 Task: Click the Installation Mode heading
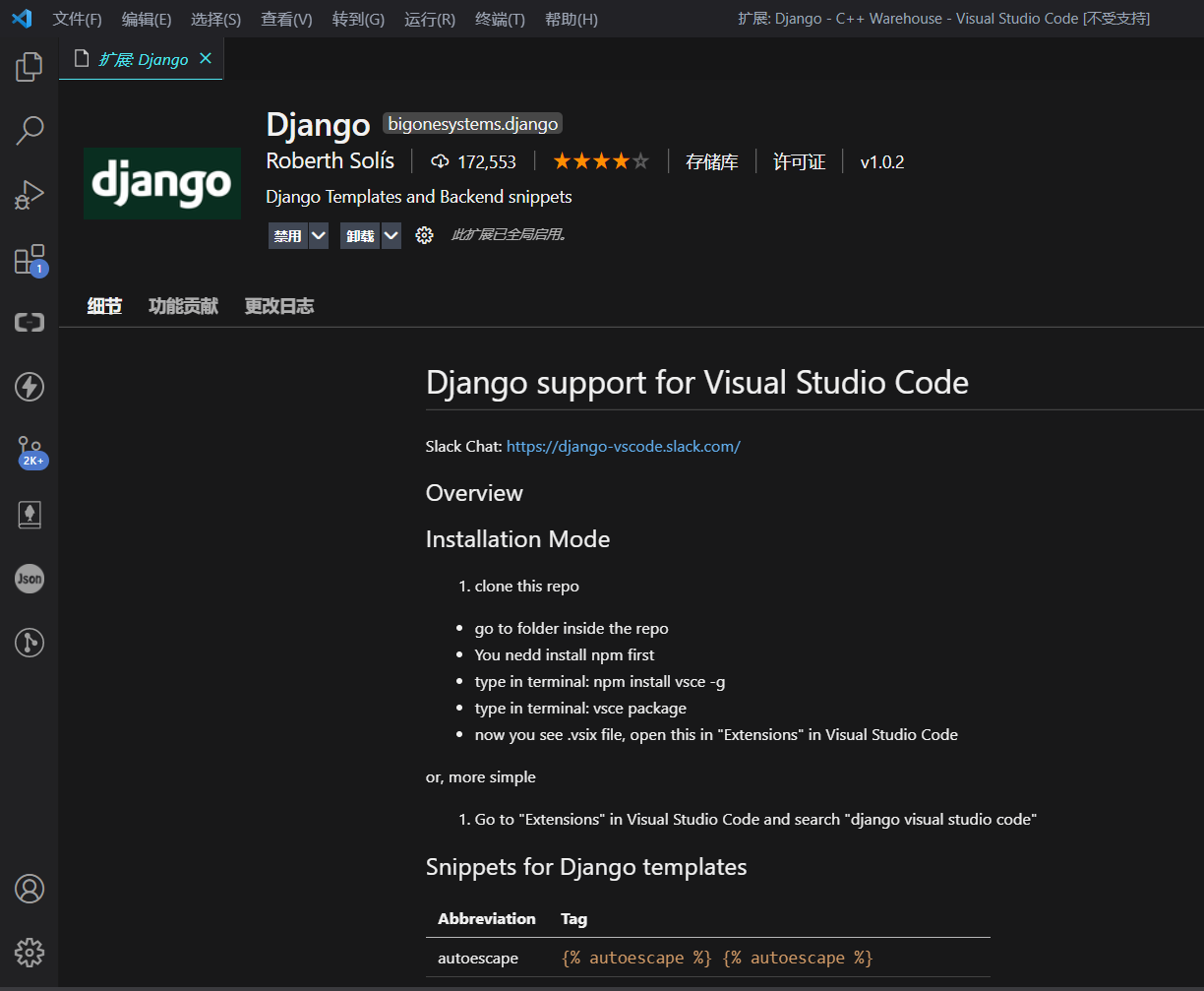(x=517, y=539)
